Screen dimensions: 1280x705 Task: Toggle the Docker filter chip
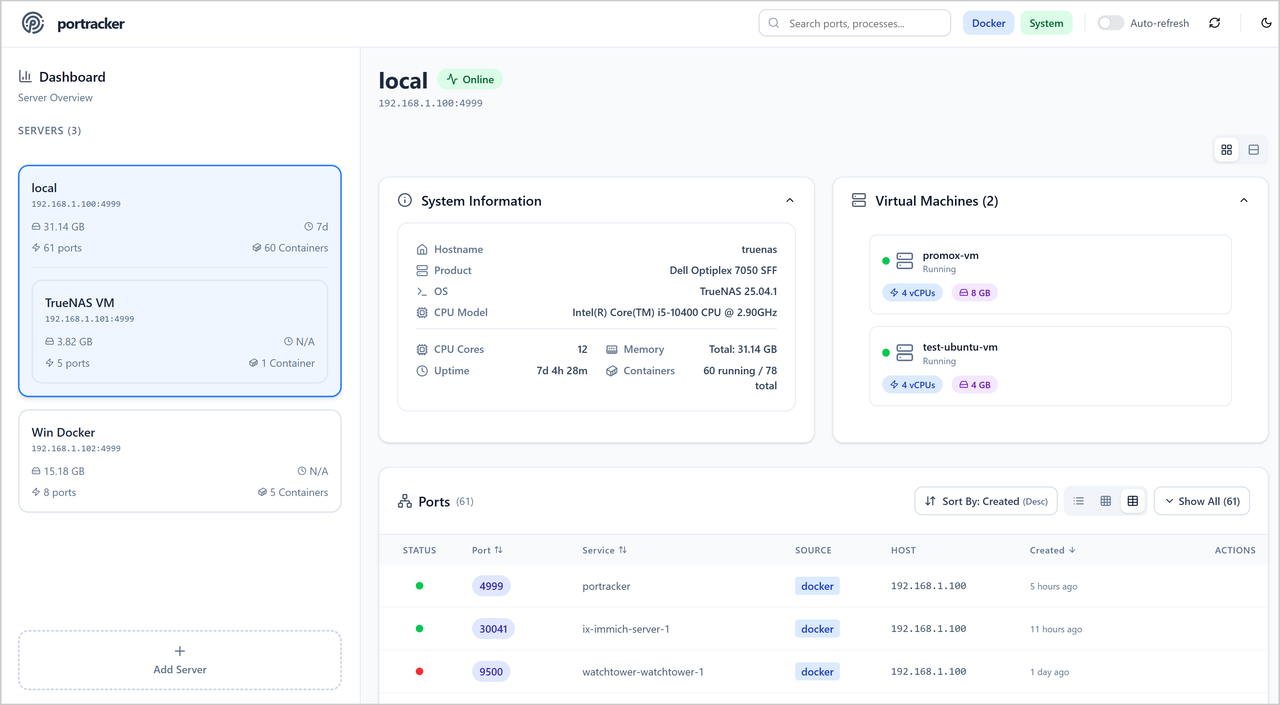tap(988, 23)
